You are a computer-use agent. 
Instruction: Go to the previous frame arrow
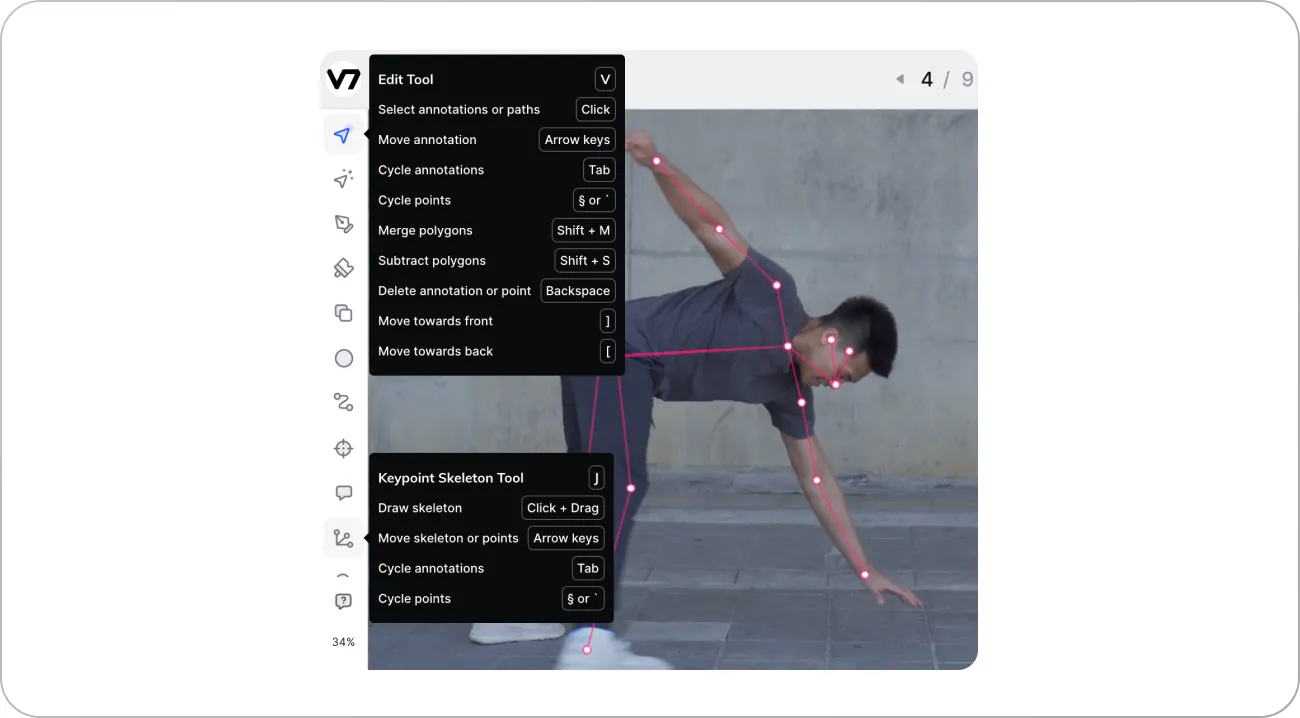899,78
